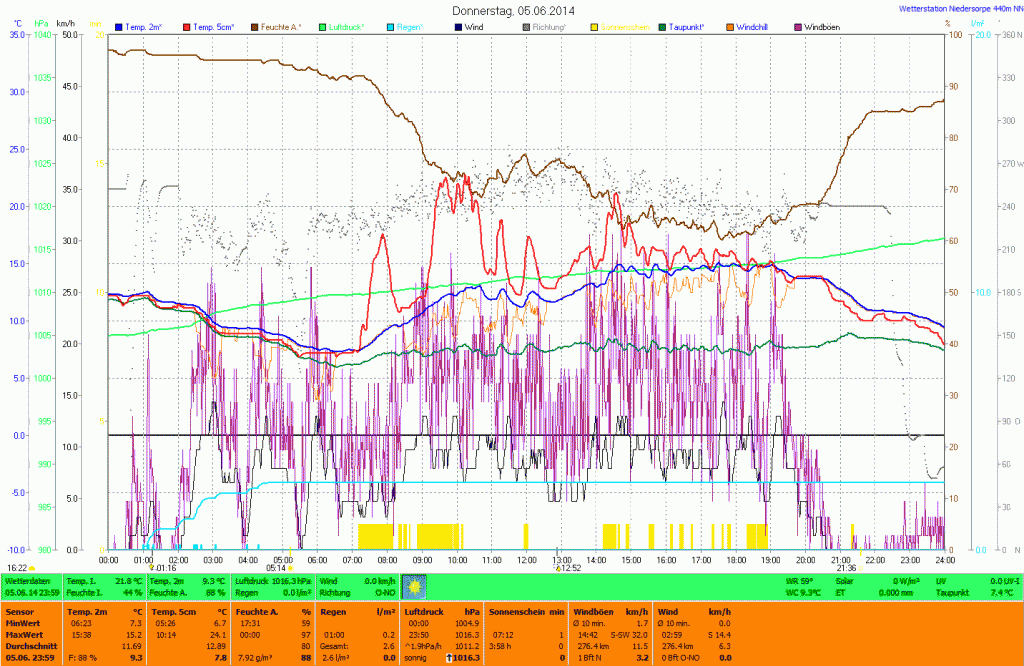Click the moon marker at 01:16
The width and height of the screenshot is (1024, 666).
point(152,567)
